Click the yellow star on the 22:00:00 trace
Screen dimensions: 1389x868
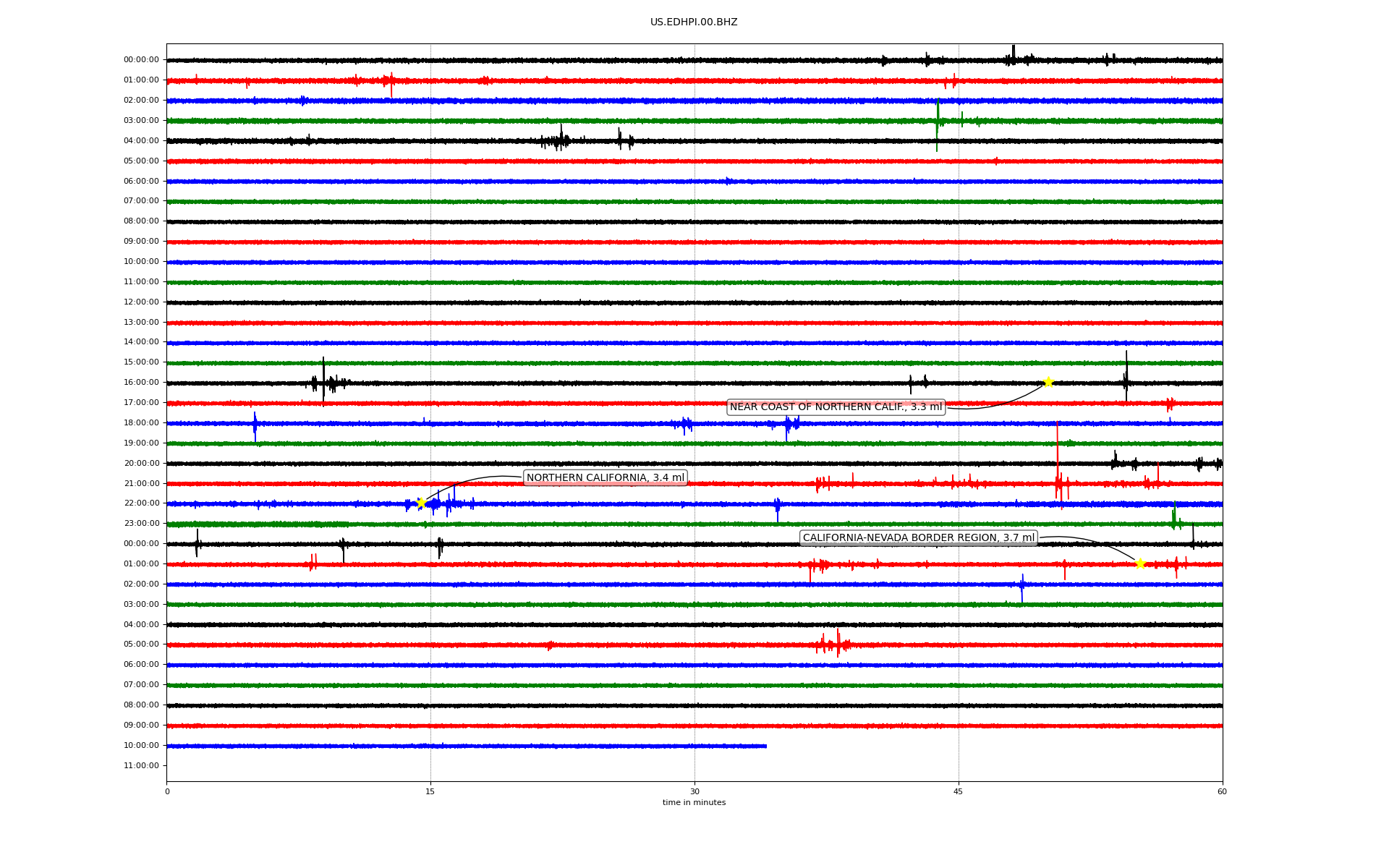(421, 503)
